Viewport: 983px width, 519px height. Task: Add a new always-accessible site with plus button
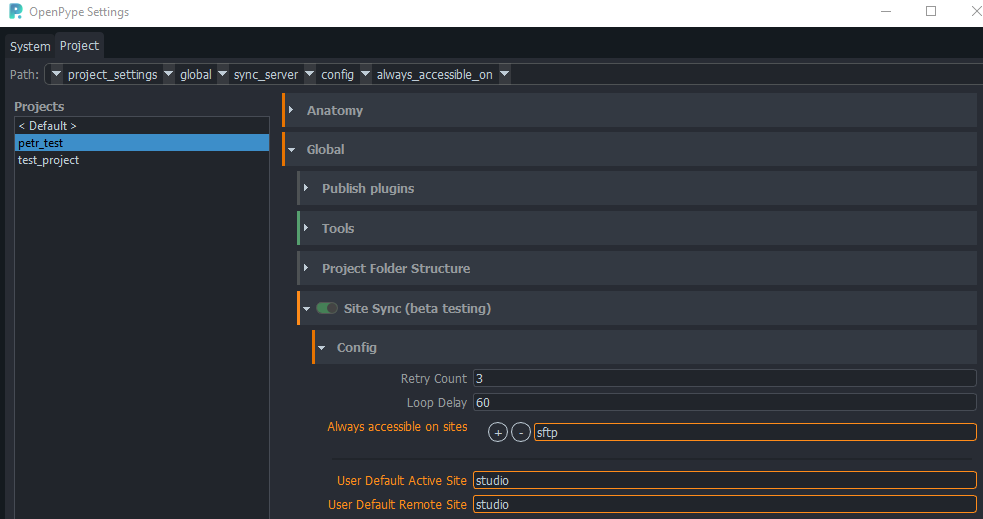coord(498,432)
